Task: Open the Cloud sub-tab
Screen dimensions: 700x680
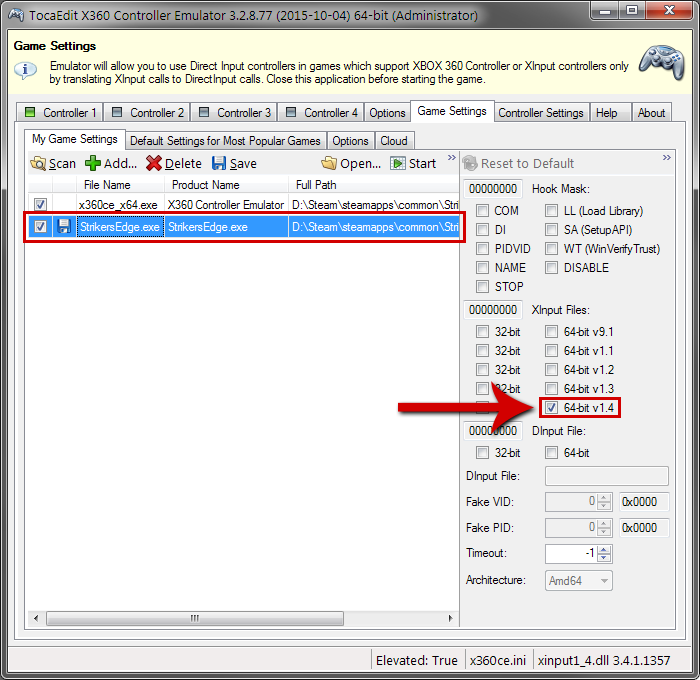Action: 394,141
